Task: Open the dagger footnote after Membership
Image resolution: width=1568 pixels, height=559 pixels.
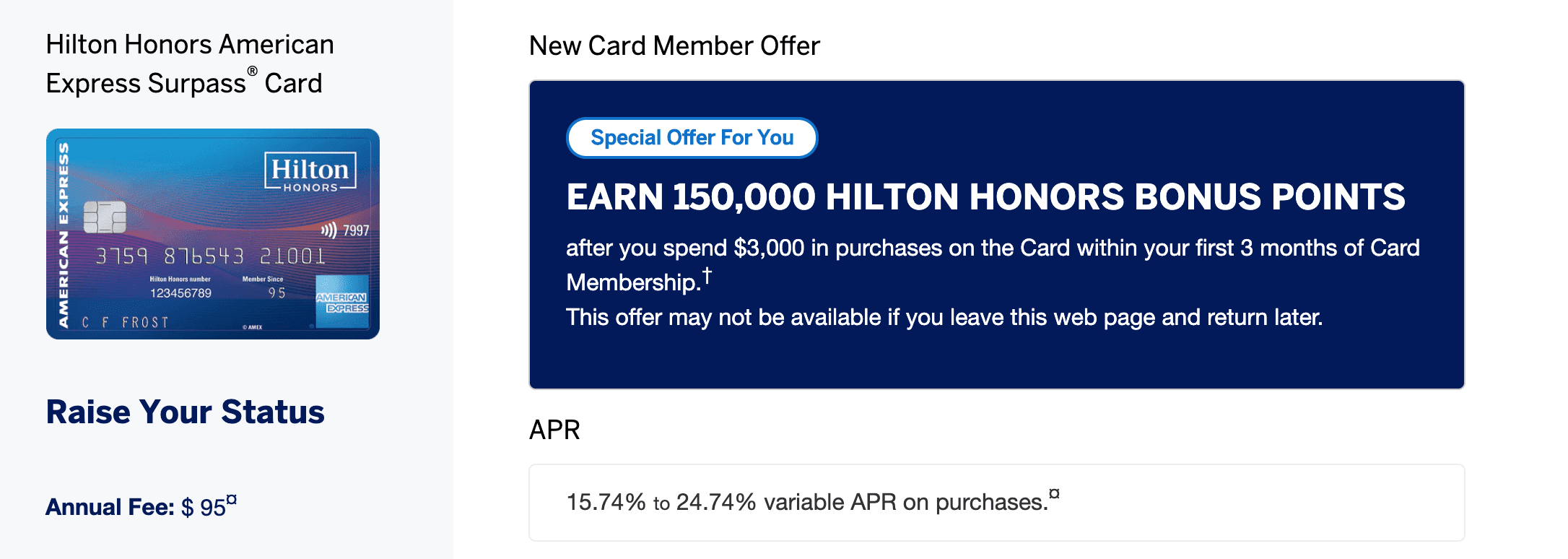Action: tap(707, 276)
